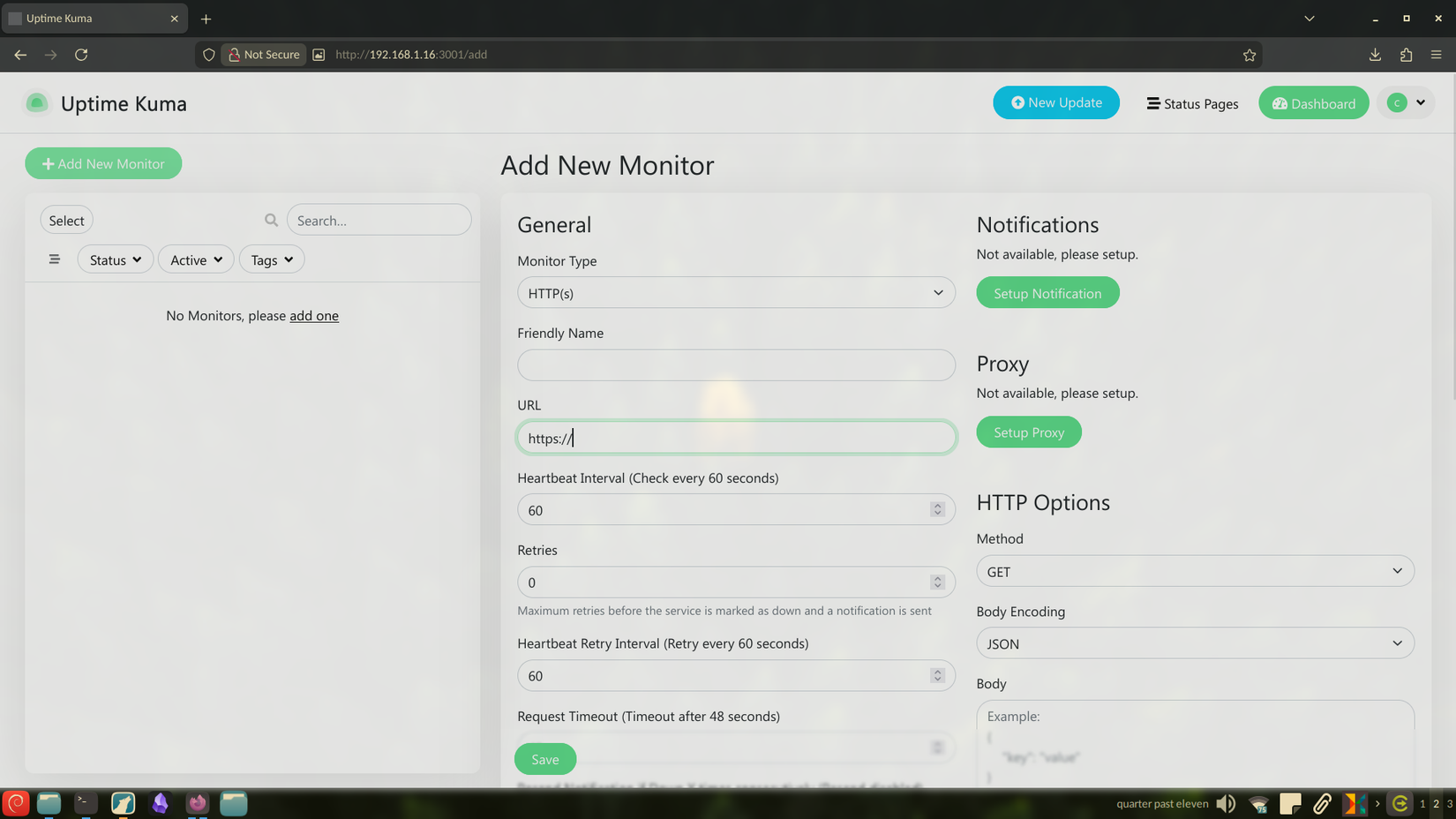Viewport: 1456px width, 819px height.
Task: Open the folder icon right of Firefox in taskbar
Action: point(234,803)
